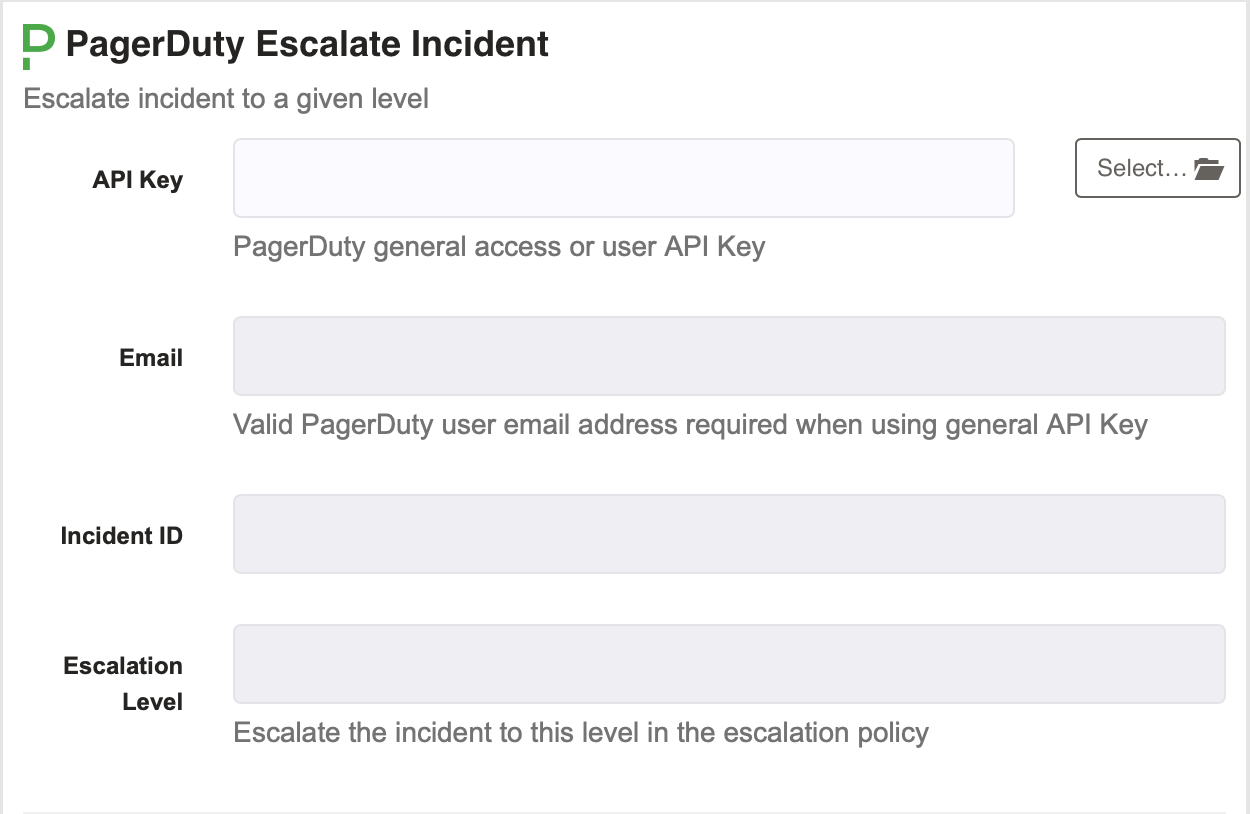The width and height of the screenshot is (1250, 814).
Task: Click the Incident ID field label
Action: [x=122, y=536]
